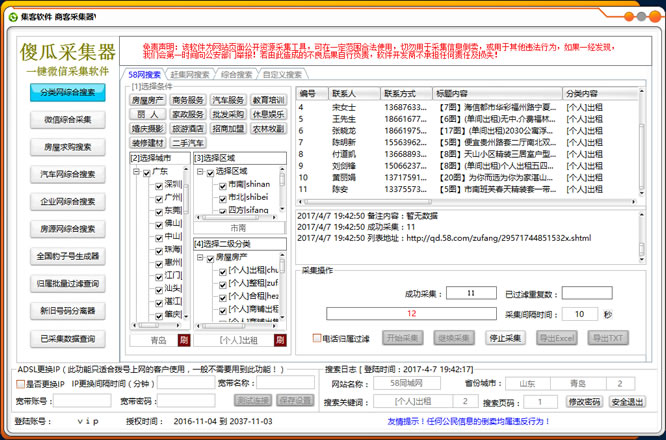
Task: Pick the 旅游酒店 category button
Action: (187, 129)
